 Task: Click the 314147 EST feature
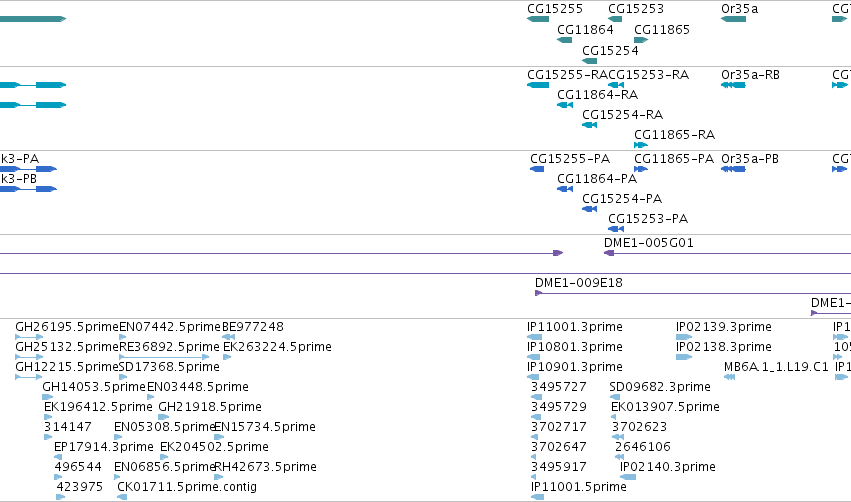(48, 437)
